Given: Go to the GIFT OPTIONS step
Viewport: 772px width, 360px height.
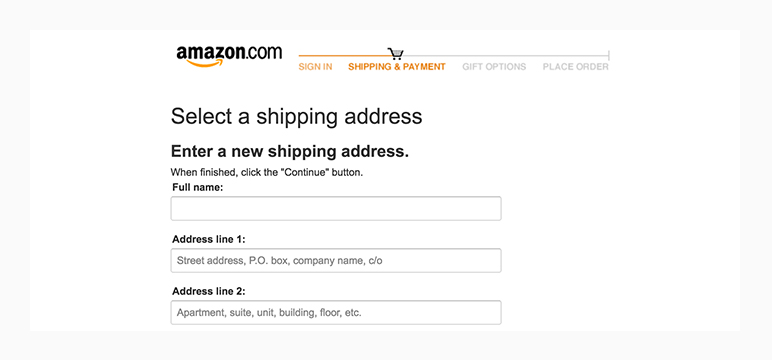Looking at the screenshot, I should tap(494, 67).
